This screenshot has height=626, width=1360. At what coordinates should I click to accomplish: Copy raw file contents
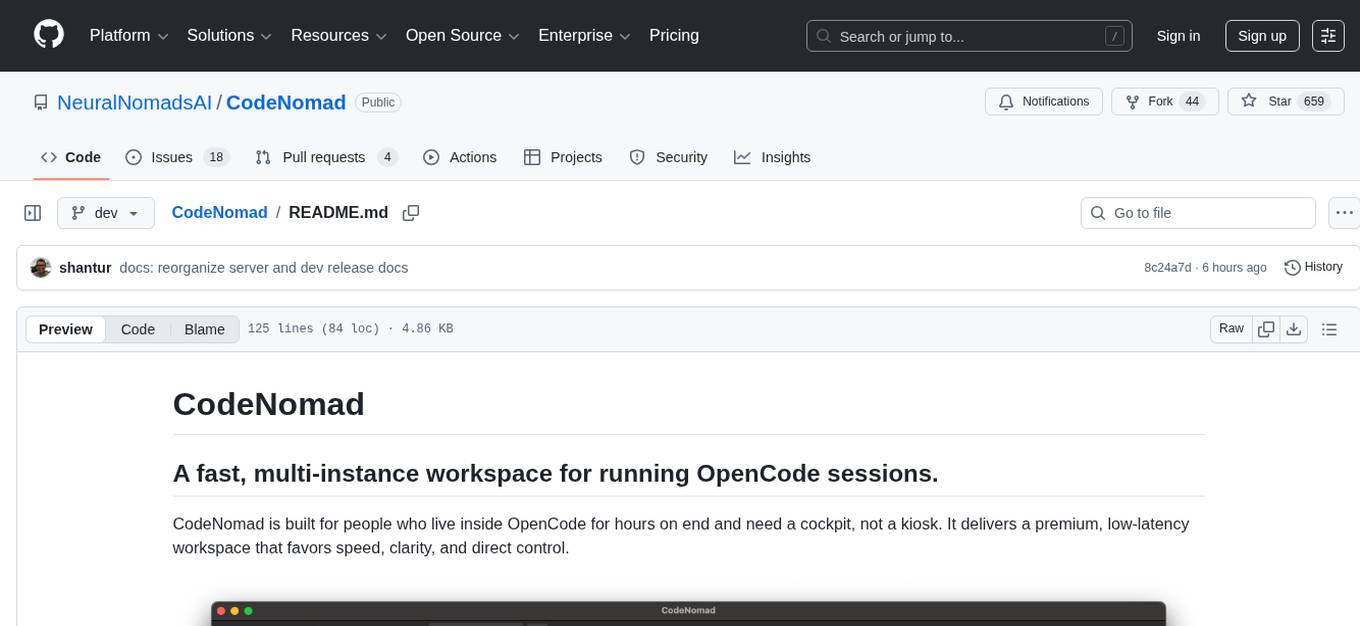pos(1266,329)
